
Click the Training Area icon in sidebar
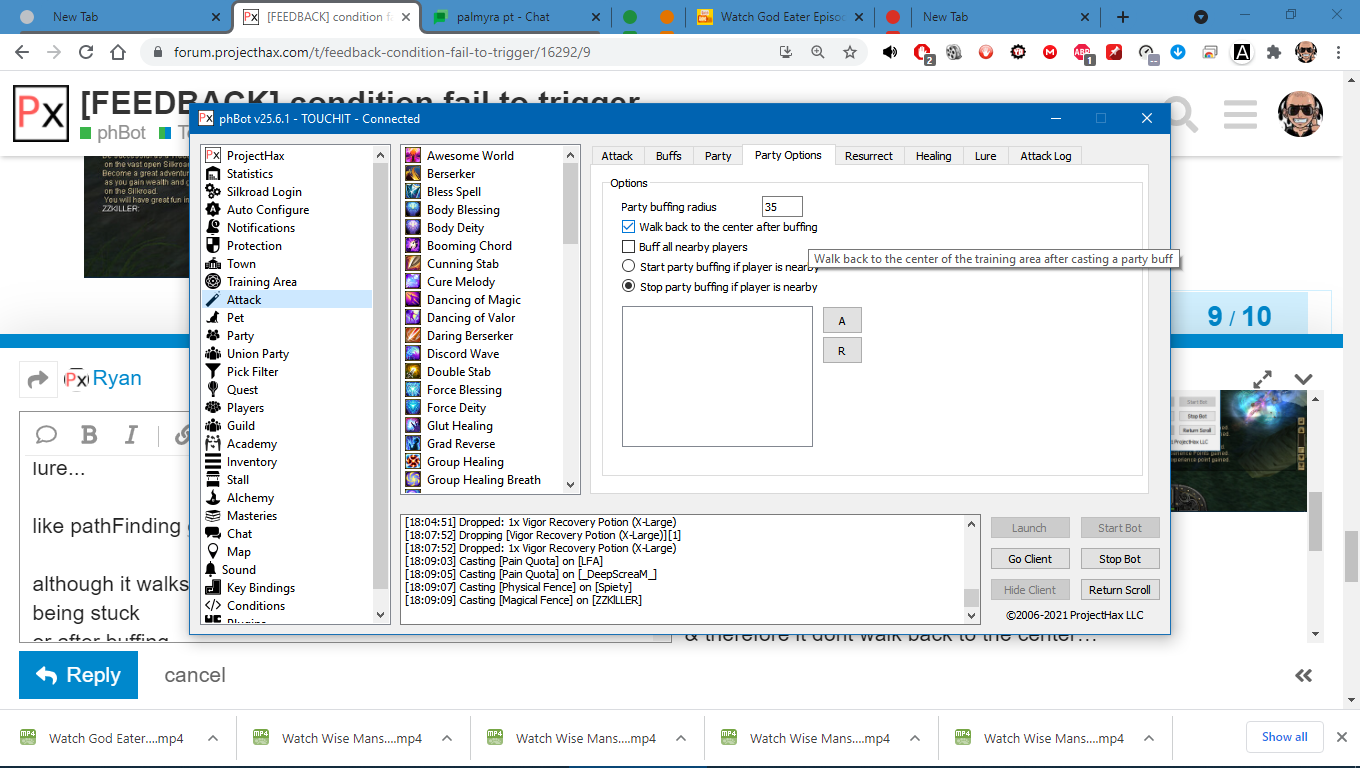[x=212, y=282]
